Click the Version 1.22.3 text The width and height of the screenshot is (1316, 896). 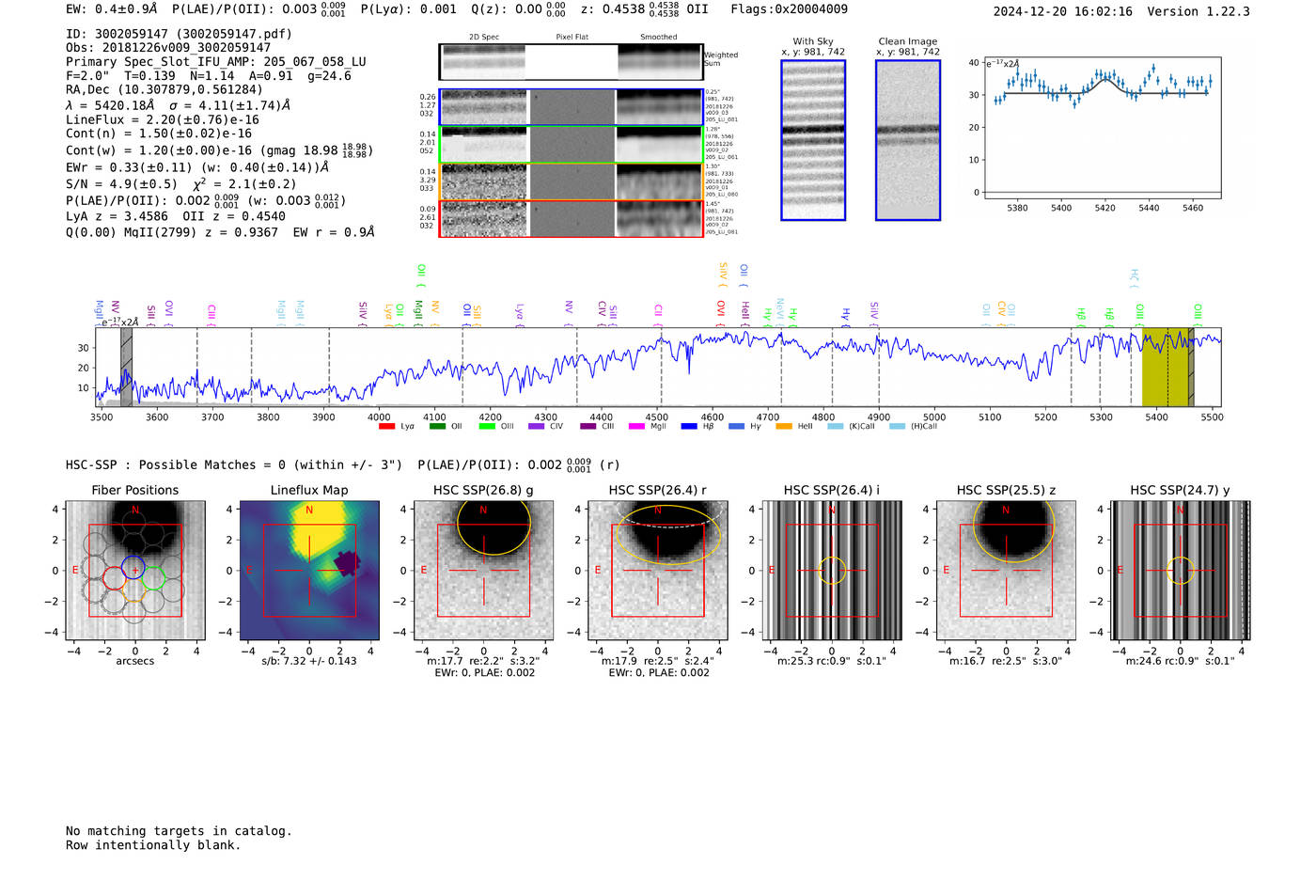pyautogui.click(x=1198, y=12)
